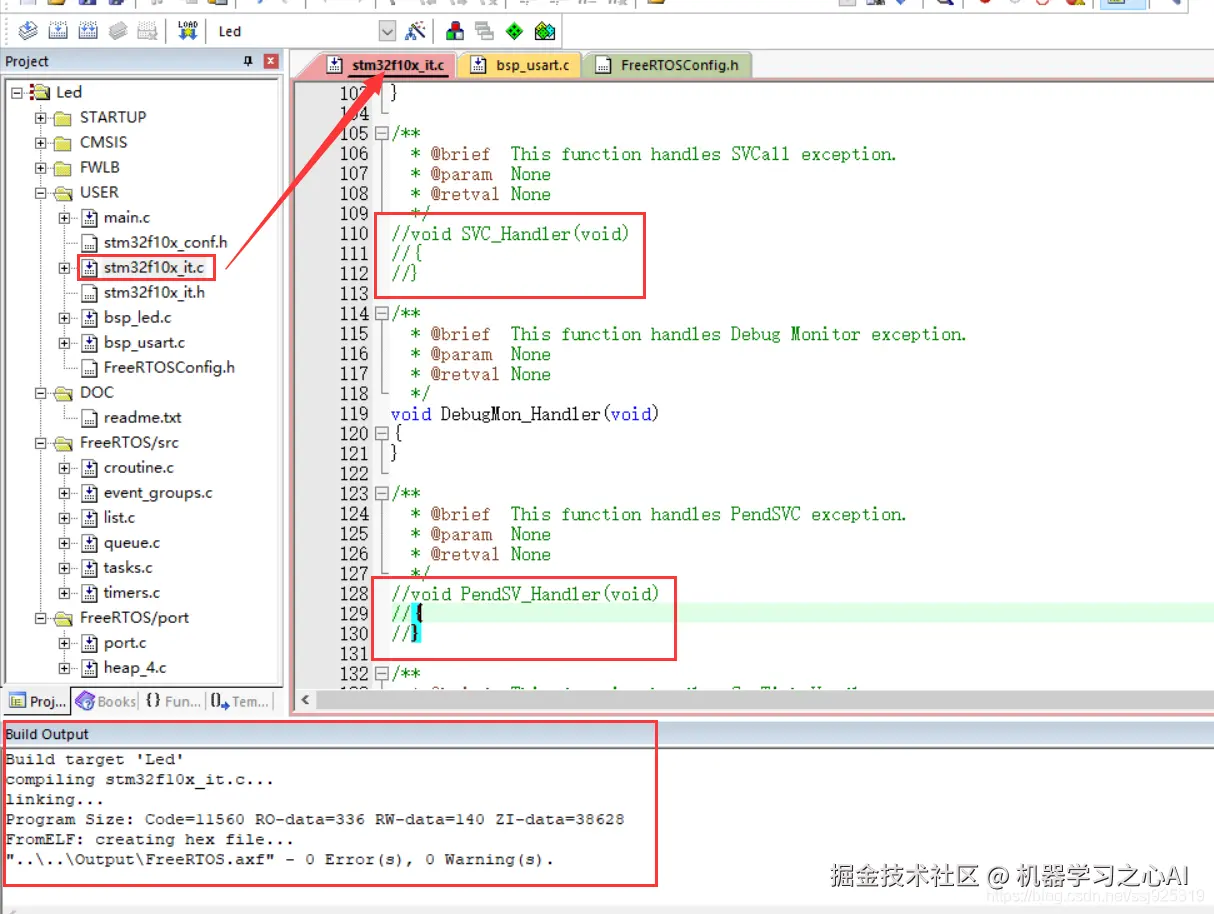Select stm32f10x_it.h in project tree
Viewport: 1214px width, 914px height.
pos(154,292)
